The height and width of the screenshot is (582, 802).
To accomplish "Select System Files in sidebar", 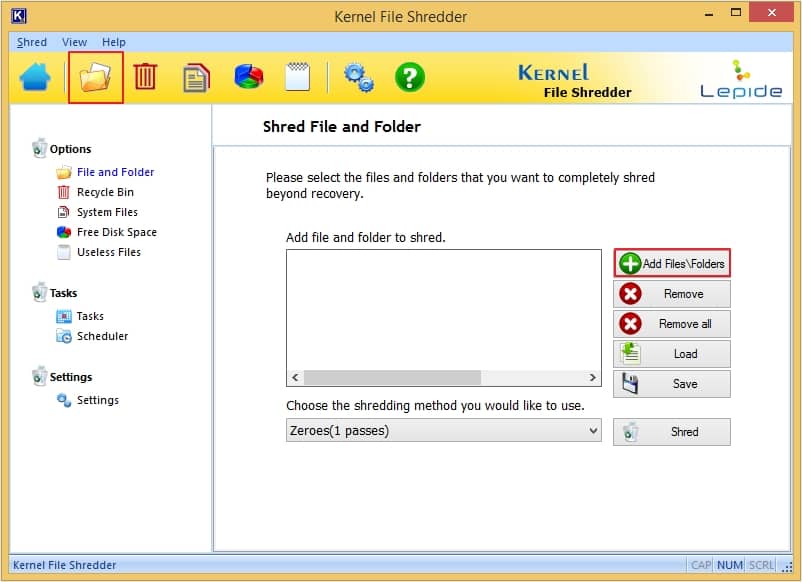I will (x=107, y=212).
